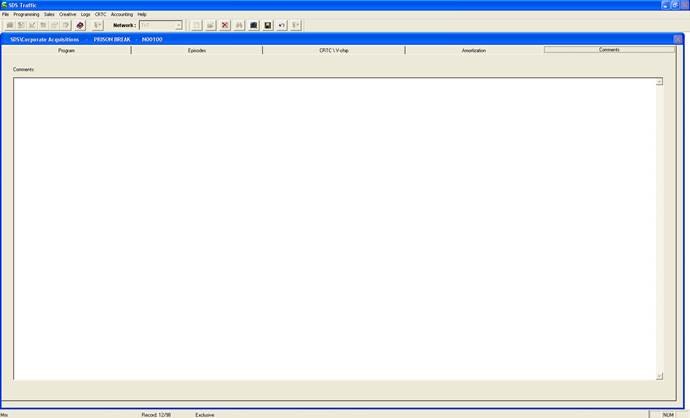Click the binoculars find icon
This screenshot has width=690, height=418.
click(239, 25)
